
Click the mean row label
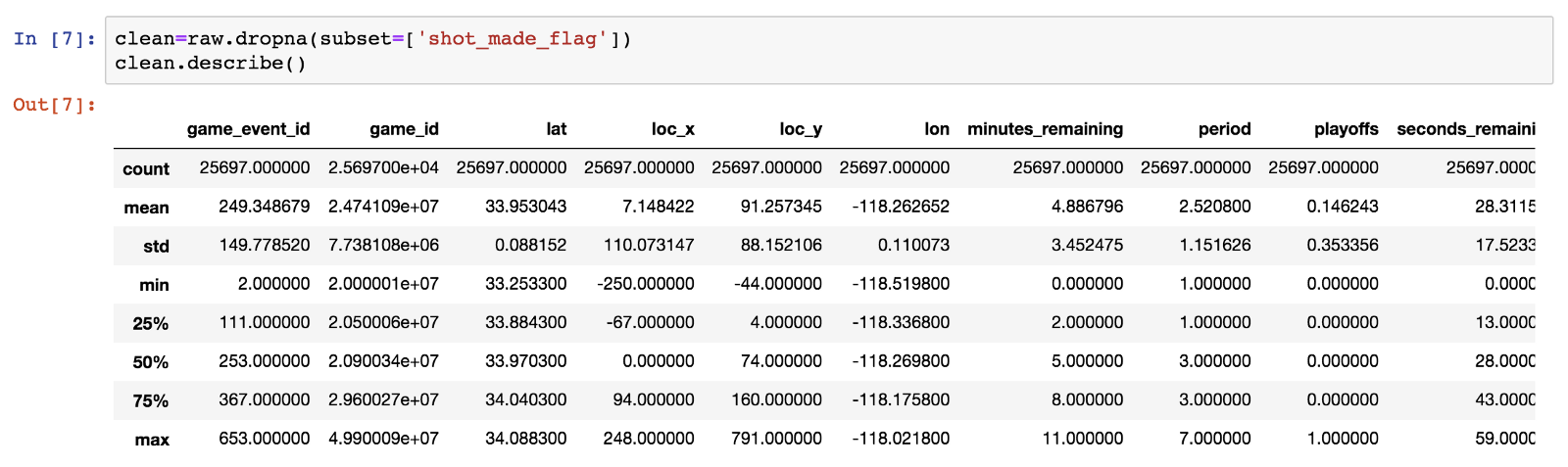[146, 208]
